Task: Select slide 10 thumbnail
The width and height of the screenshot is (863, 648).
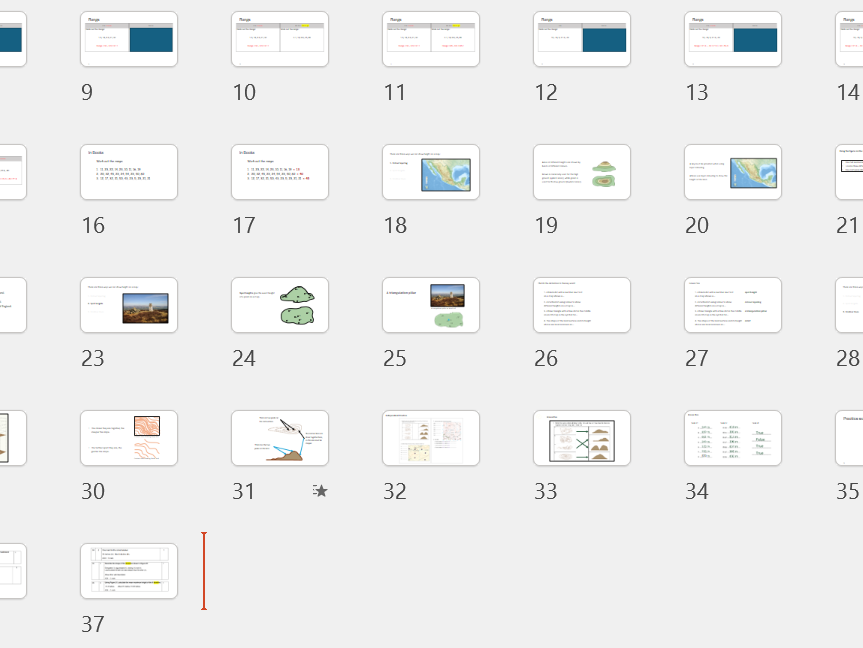Action: pyautogui.click(x=280, y=40)
